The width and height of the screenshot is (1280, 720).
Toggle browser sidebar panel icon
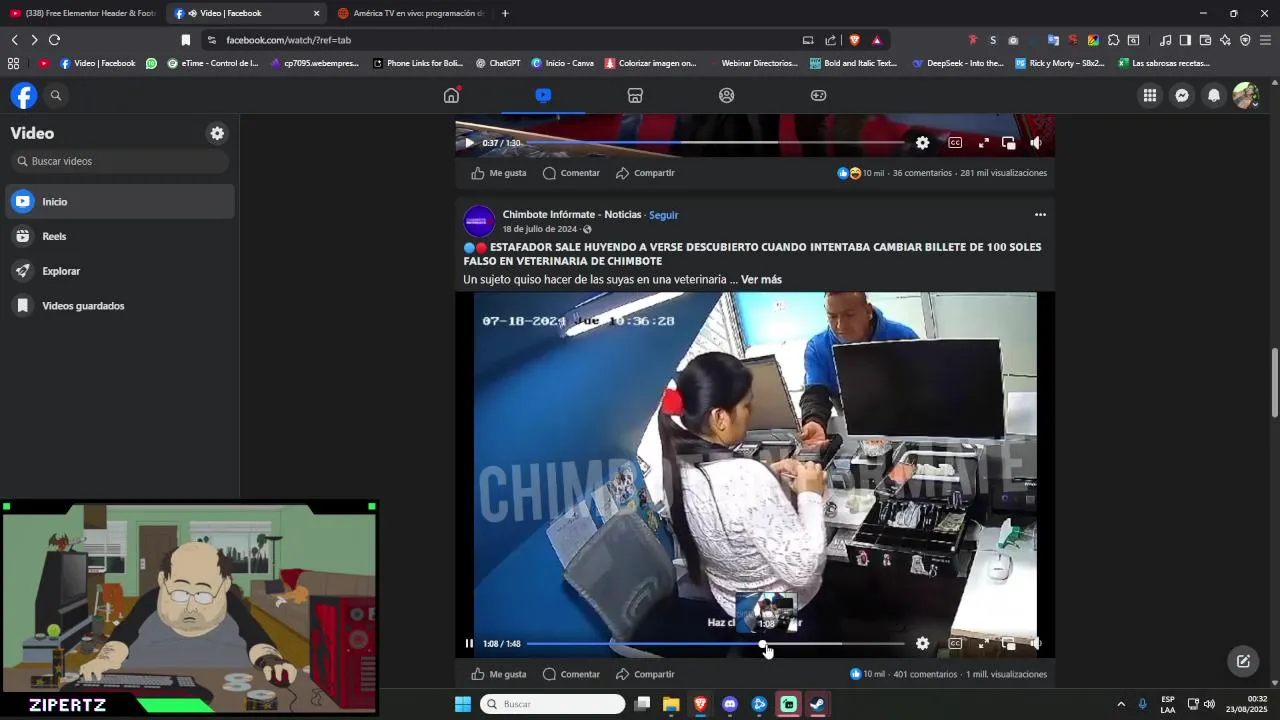point(1185,40)
